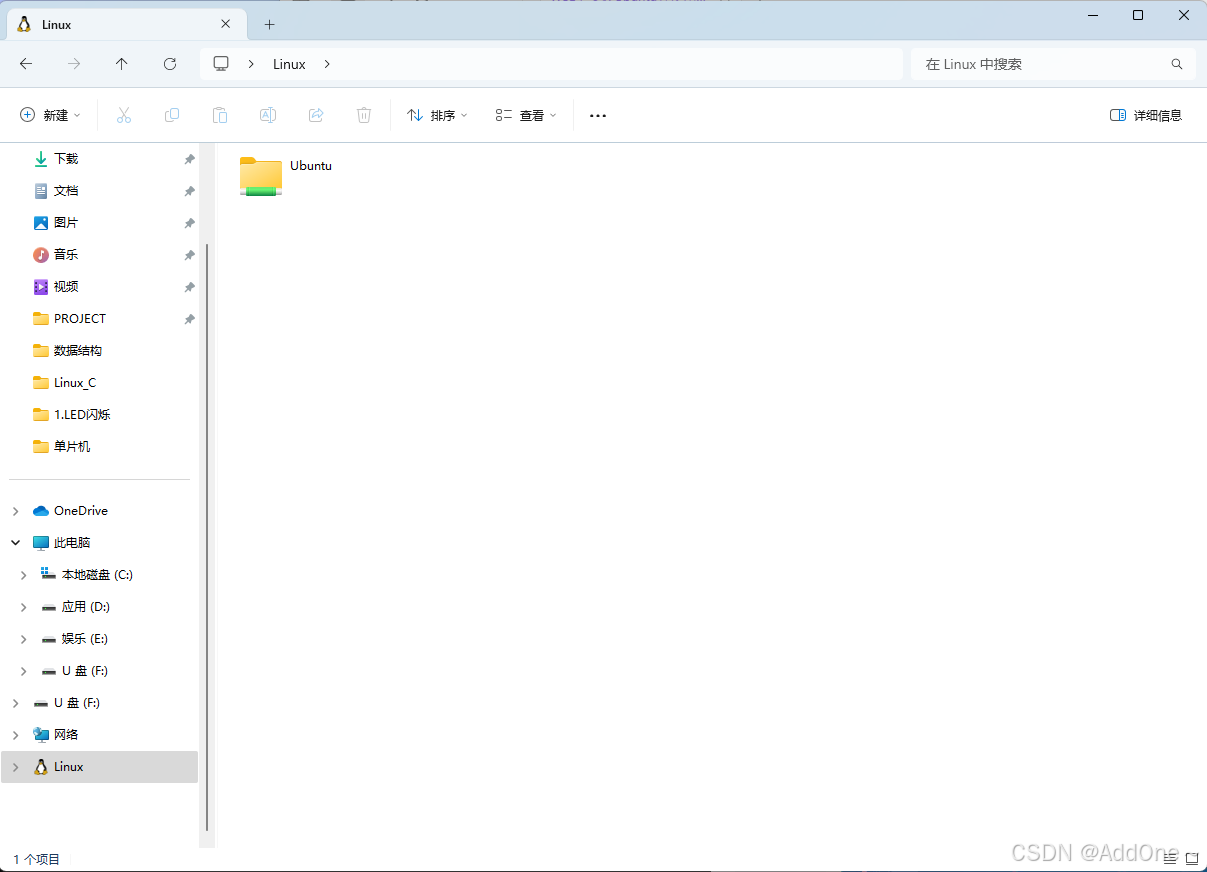
Task: Open the 排序 sort dropdown
Action: (437, 115)
